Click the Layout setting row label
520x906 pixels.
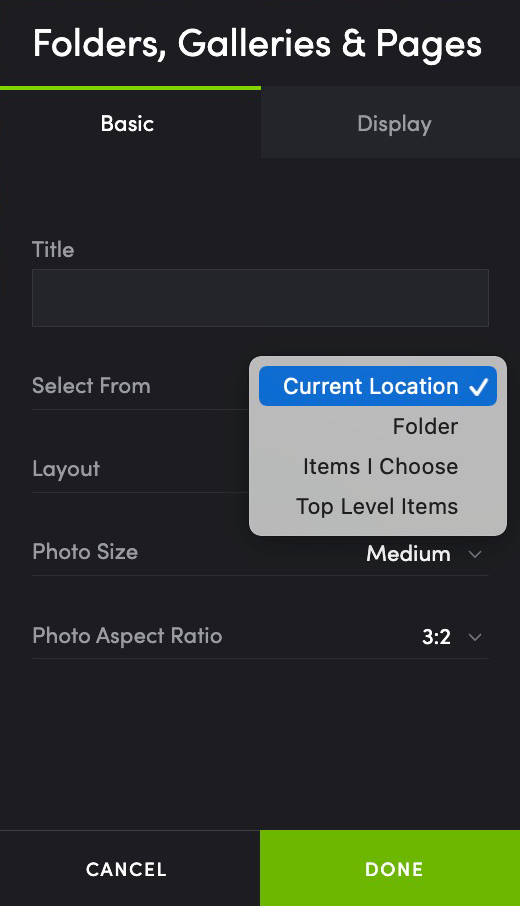coord(66,469)
